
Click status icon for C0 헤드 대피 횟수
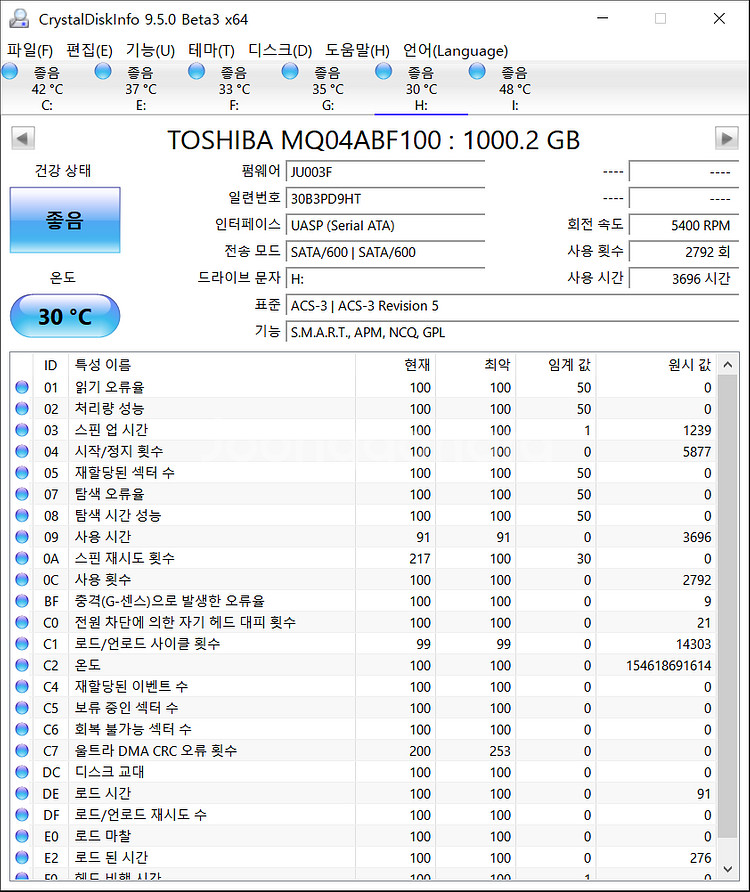click(22, 622)
